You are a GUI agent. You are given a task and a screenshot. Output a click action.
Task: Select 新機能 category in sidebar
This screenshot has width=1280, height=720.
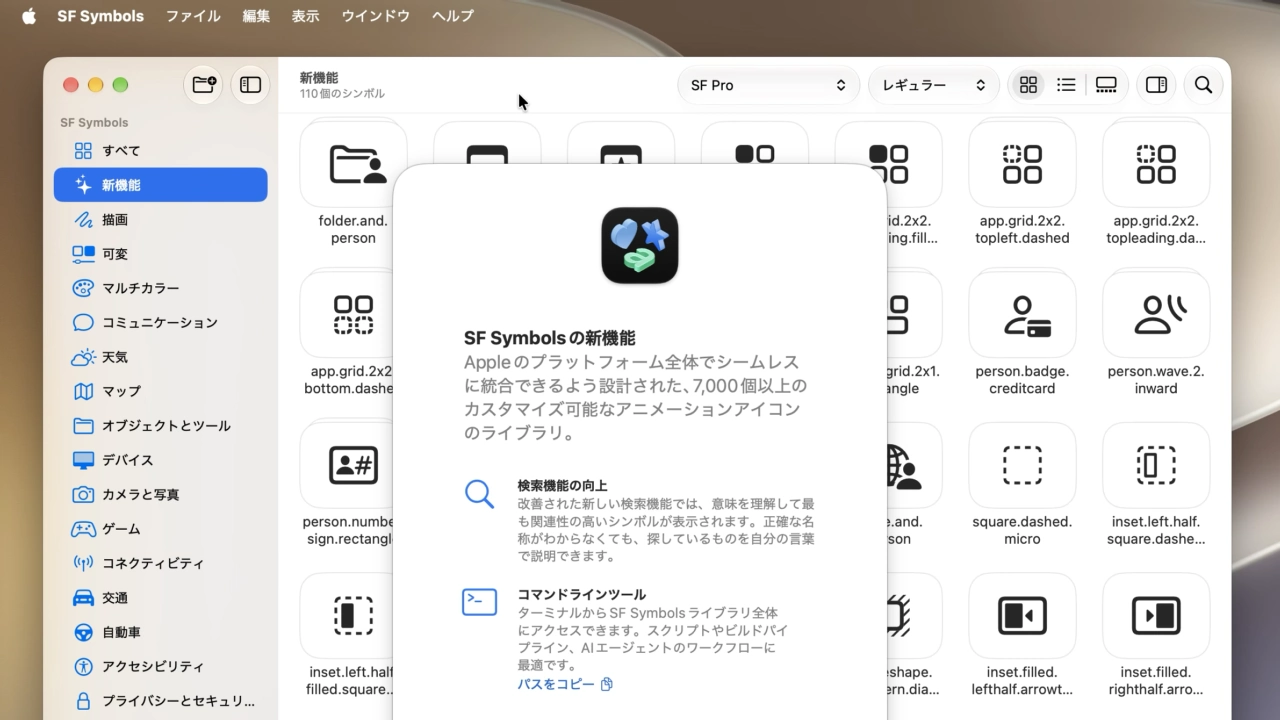pos(161,185)
